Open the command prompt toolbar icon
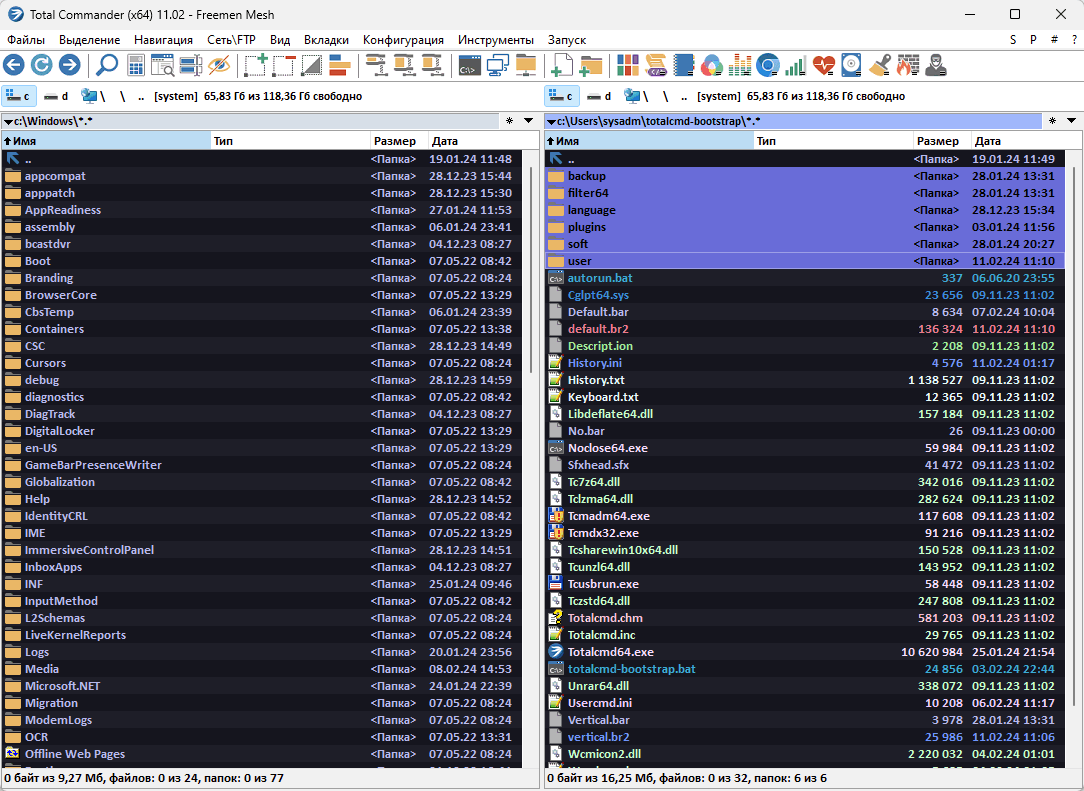The image size is (1084, 791). [x=468, y=66]
